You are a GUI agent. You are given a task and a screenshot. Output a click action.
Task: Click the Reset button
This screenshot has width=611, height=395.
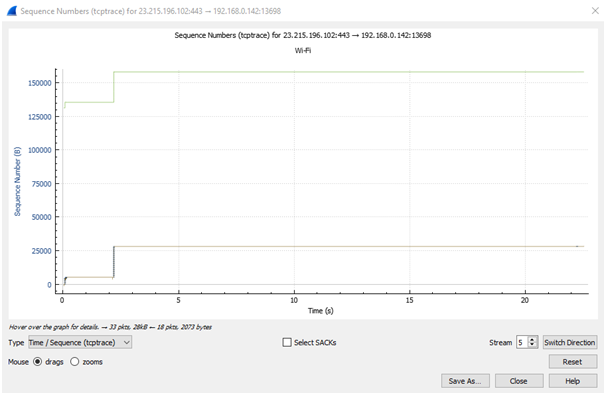tap(572, 362)
